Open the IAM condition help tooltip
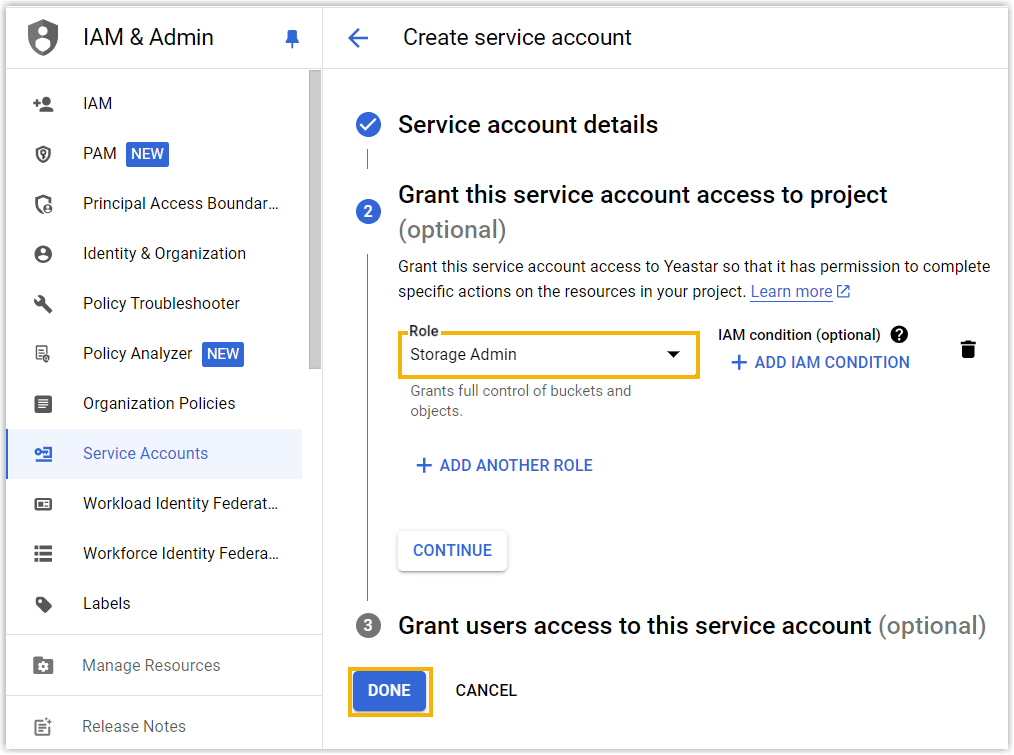Viewport: 1014px width, 755px height. (x=899, y=334)
